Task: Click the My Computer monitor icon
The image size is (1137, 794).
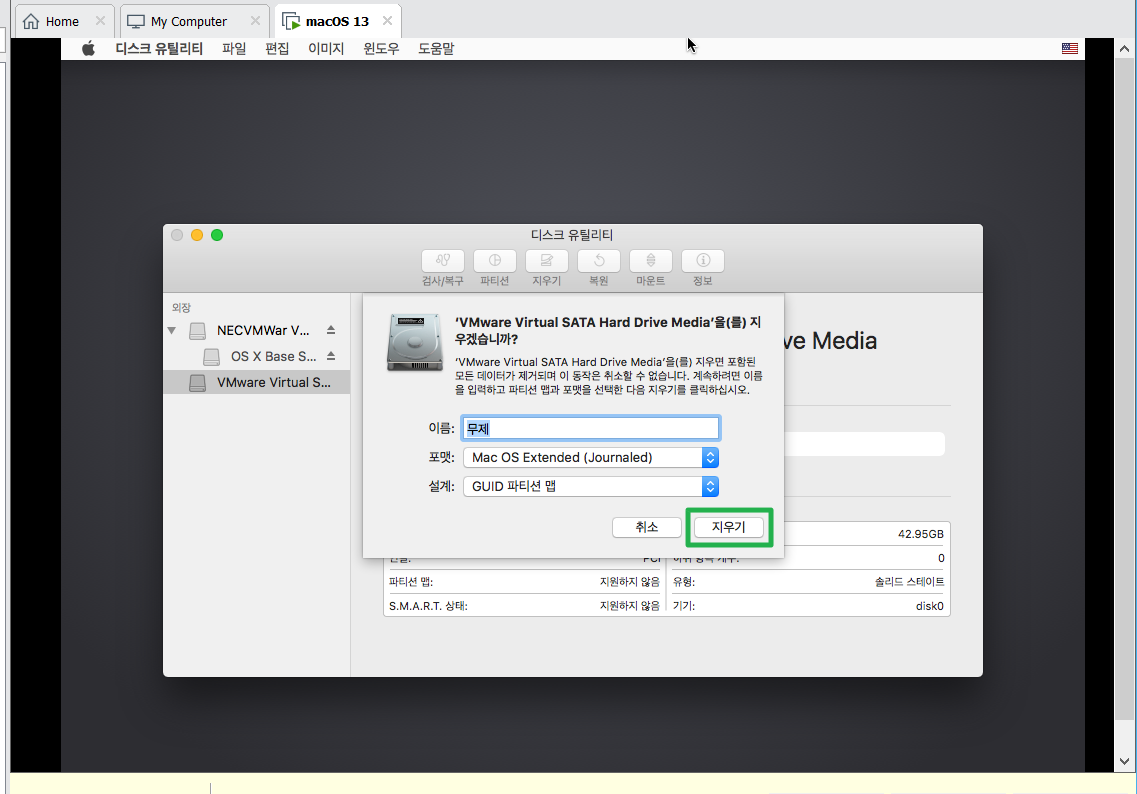Action: click(x=136, y=22)
